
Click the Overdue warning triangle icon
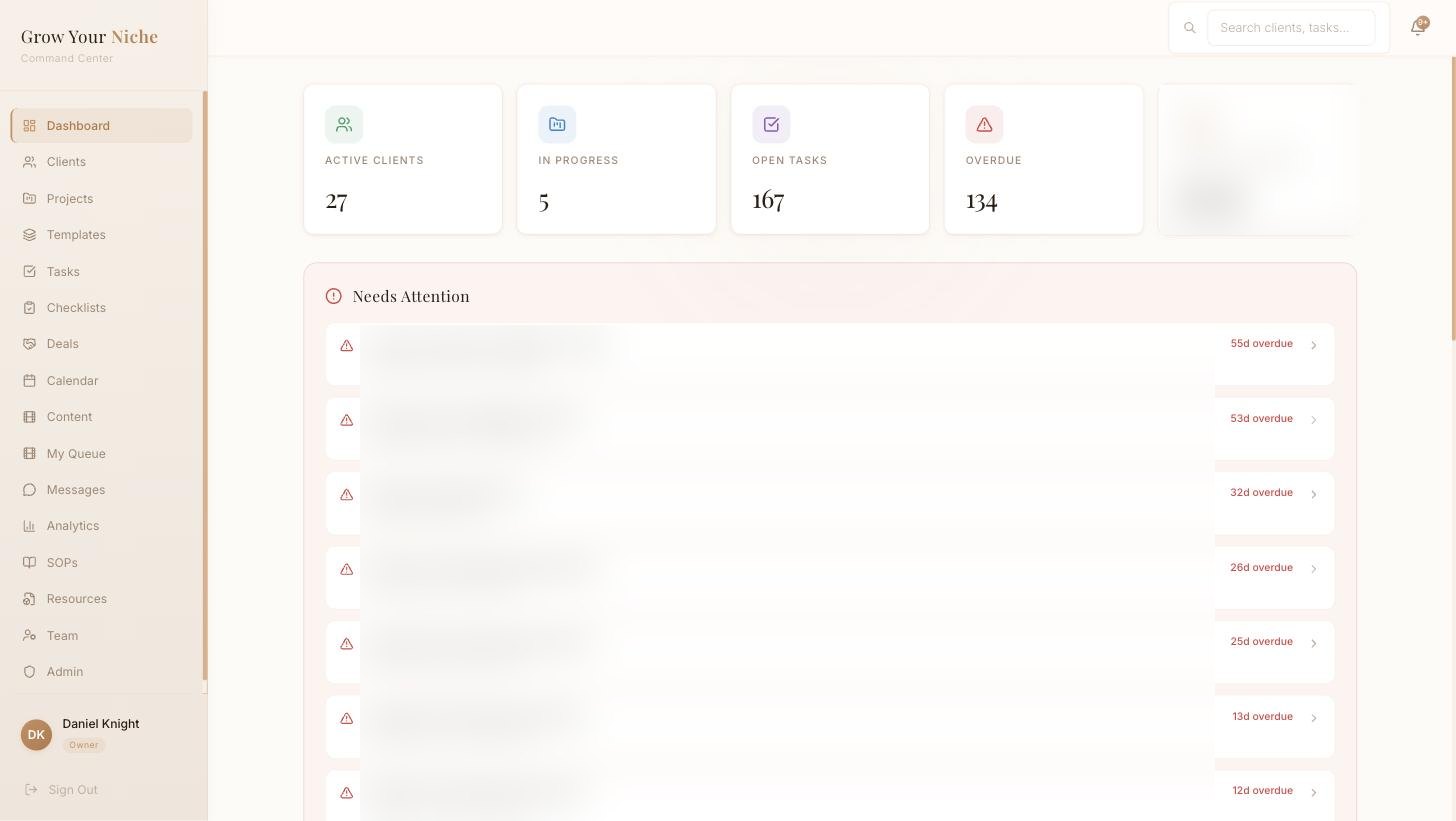[984, 125]
